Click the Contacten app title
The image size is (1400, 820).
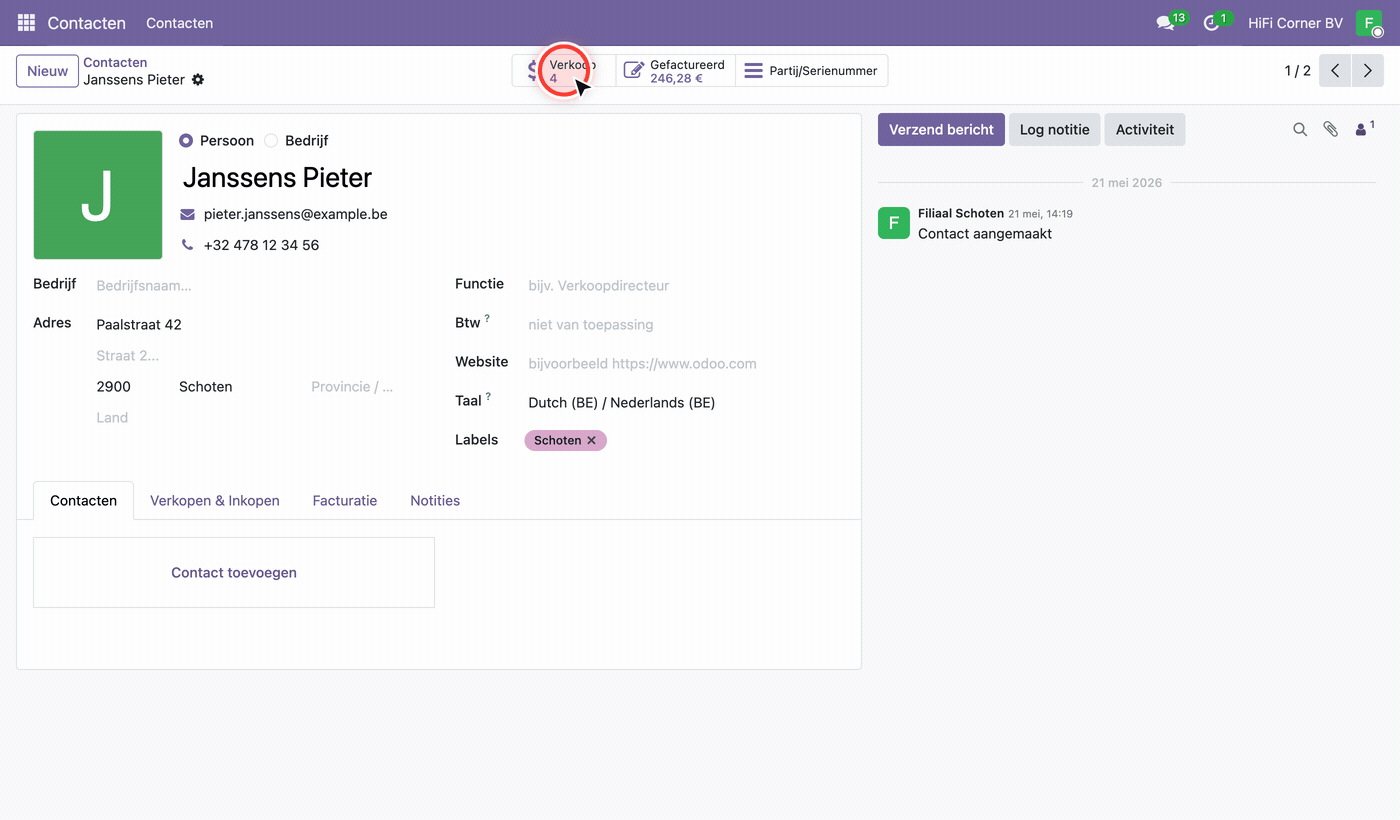coord(87,22)
